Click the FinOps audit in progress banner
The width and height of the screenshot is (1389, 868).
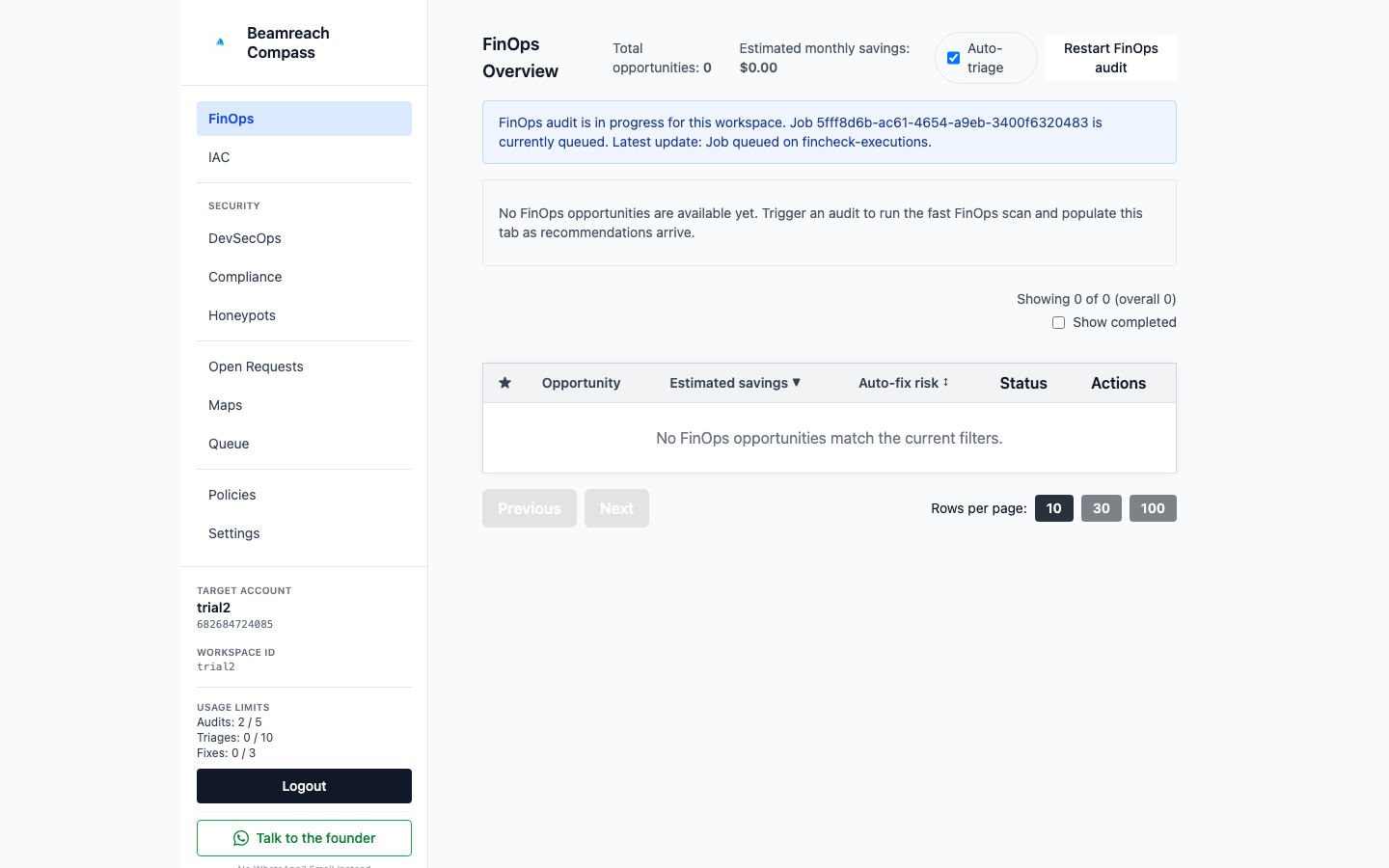[x=830, y=132]
